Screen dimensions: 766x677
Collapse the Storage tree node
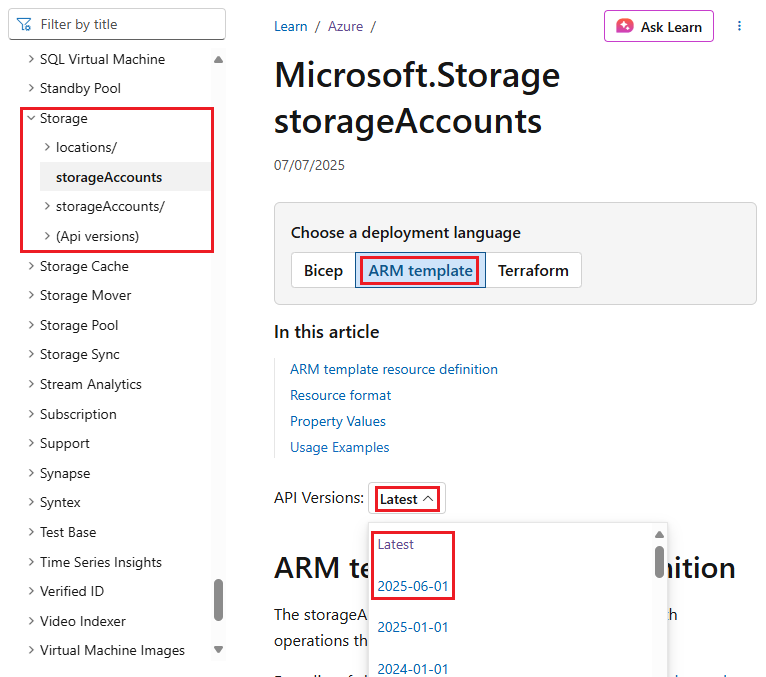tap(30, 118)
